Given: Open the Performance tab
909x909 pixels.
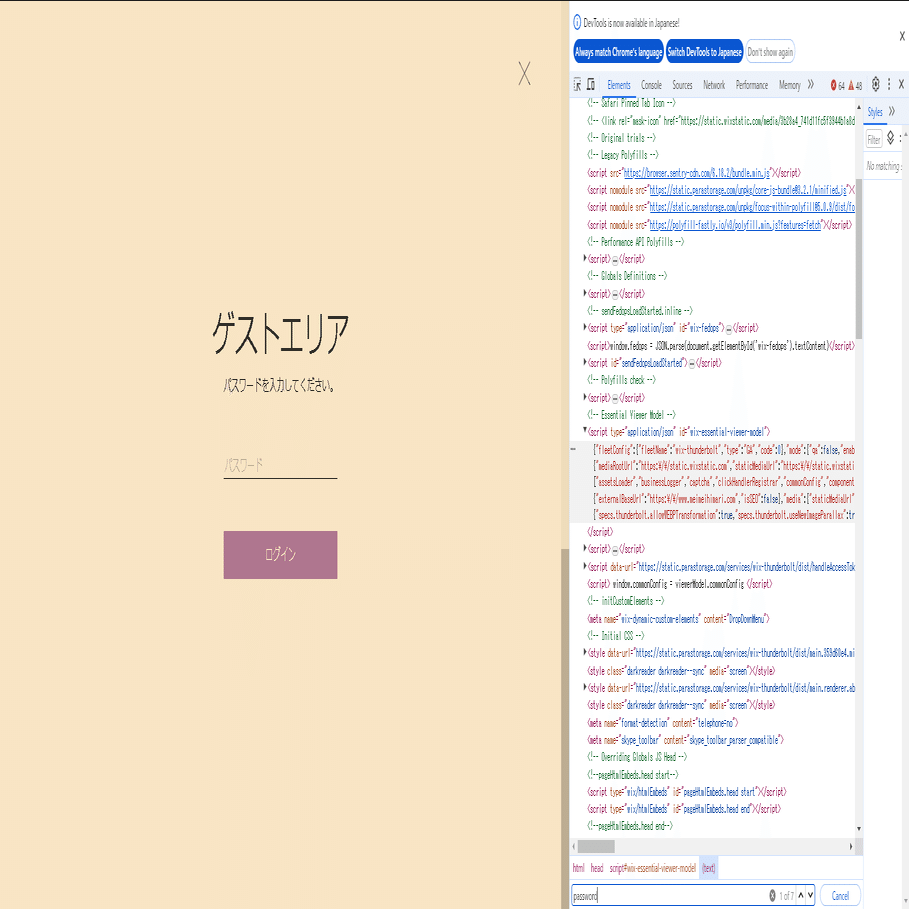Looking at the screenshot, I should pyautogui.click(x=751, y=85).
